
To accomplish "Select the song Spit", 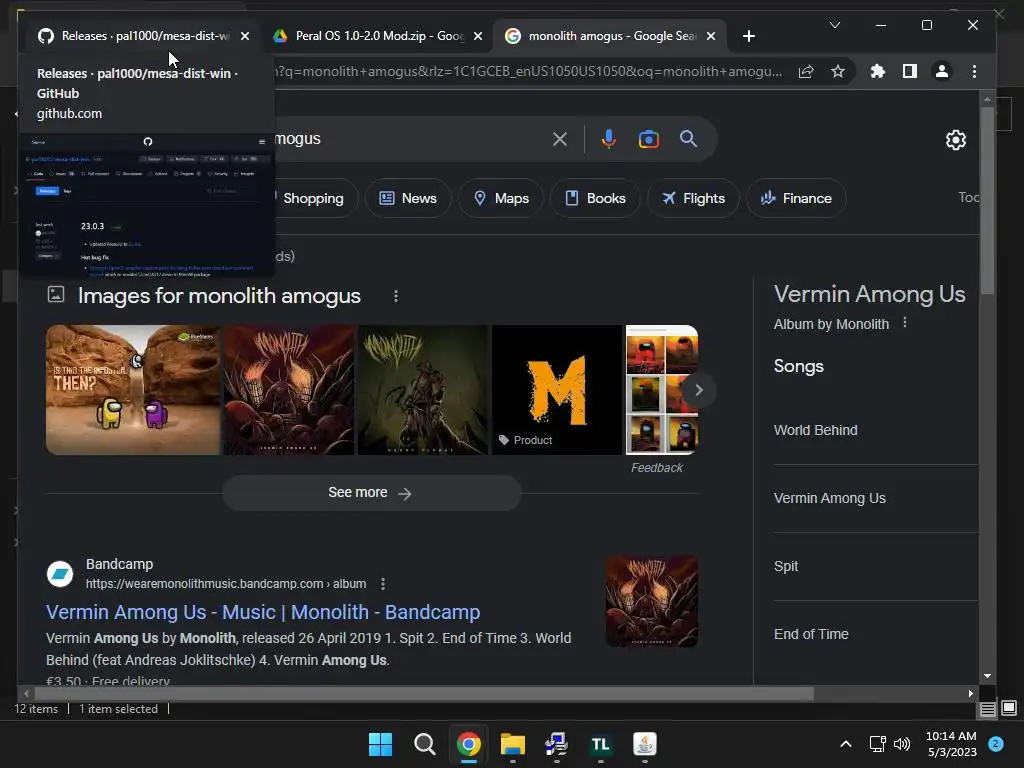I will pyautogui.click(x=786, y=566).
